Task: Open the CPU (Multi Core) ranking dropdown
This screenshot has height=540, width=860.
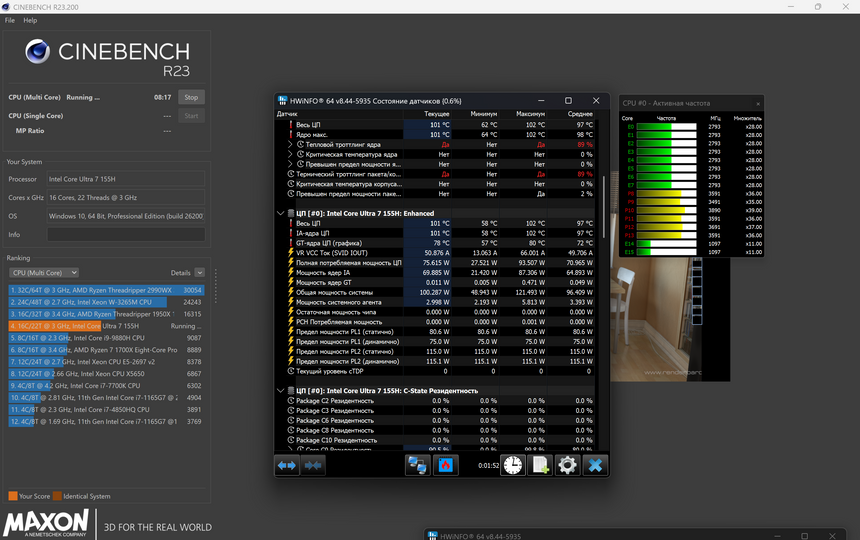Action: coord(43,272)
